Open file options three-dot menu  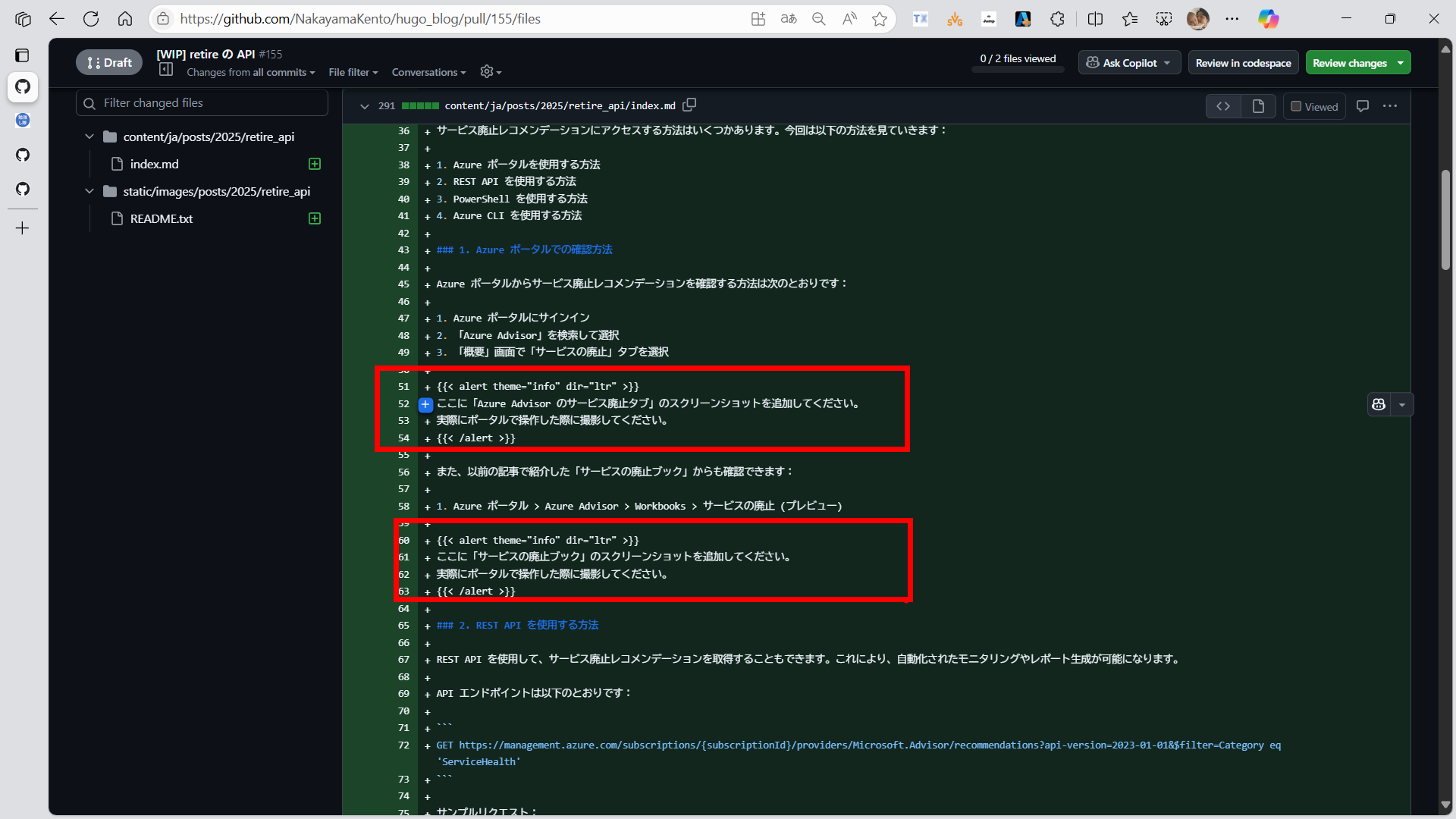coord(1390,106)
